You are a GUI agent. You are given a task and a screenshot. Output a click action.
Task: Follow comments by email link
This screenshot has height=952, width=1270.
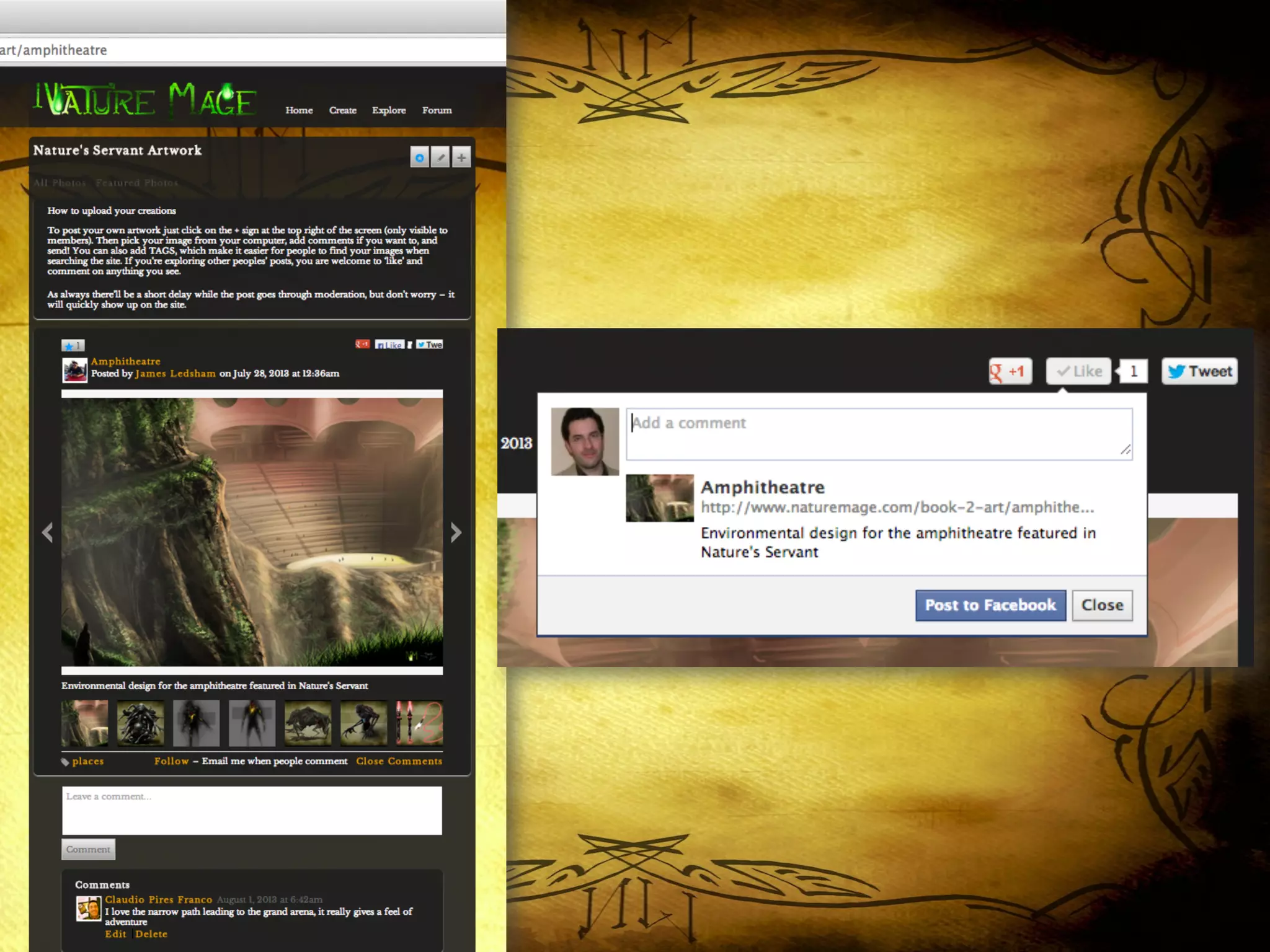click(x=171, y=761)
